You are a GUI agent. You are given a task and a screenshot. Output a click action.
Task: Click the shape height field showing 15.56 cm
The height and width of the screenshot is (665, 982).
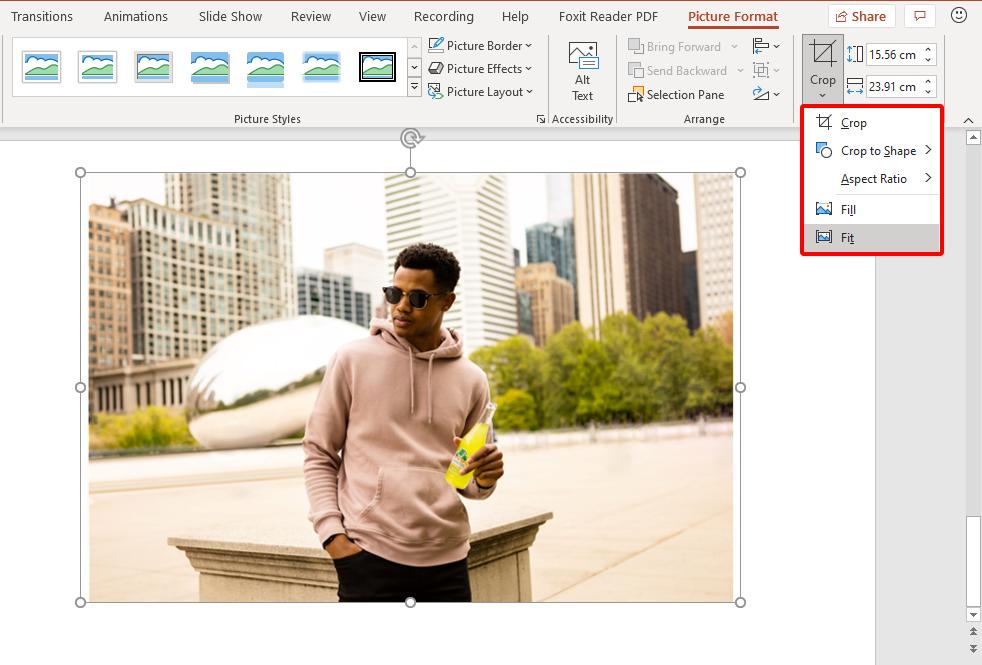[x=893, y=54]
